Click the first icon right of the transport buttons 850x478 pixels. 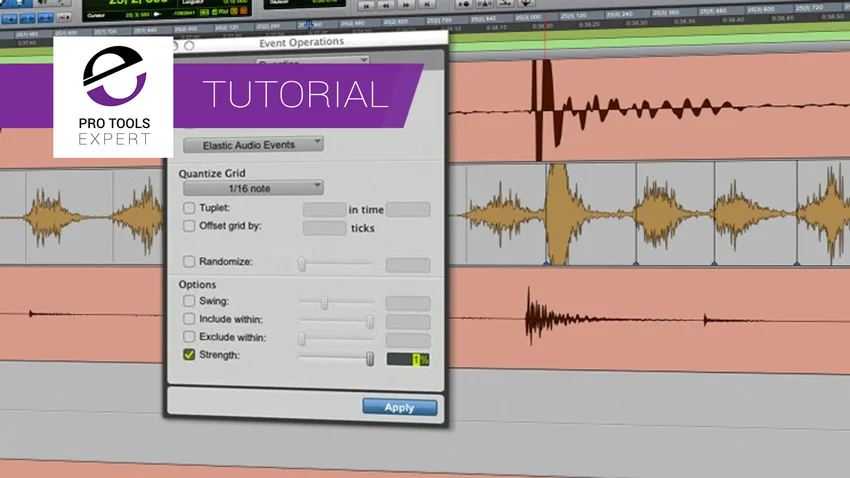463,4
